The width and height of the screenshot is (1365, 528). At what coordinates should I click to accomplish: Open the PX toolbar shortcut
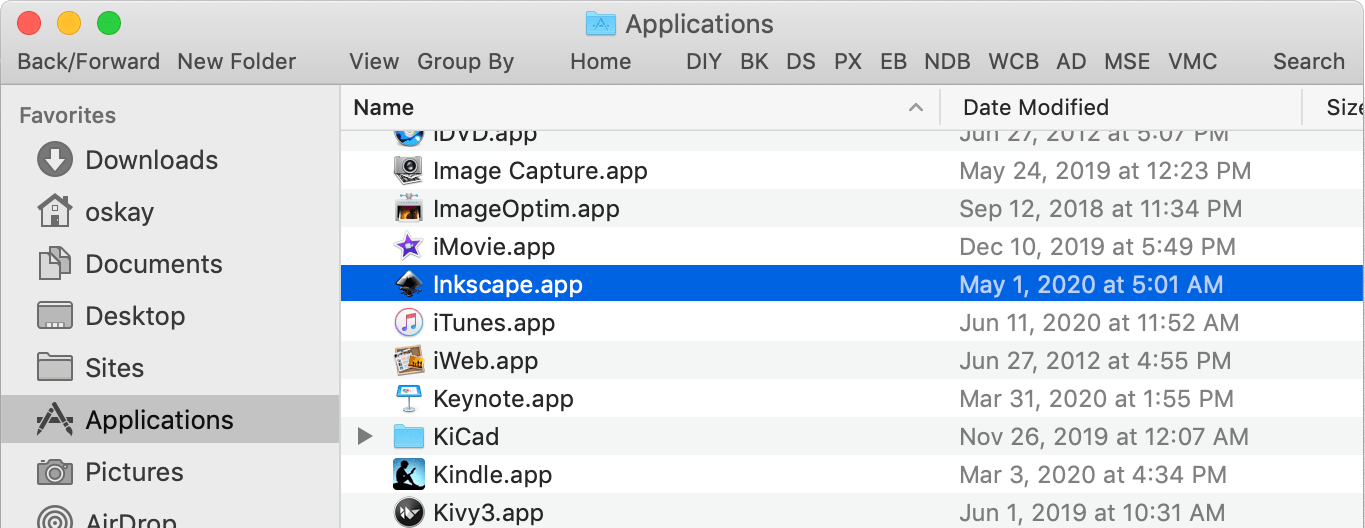[x=848, y=62]
